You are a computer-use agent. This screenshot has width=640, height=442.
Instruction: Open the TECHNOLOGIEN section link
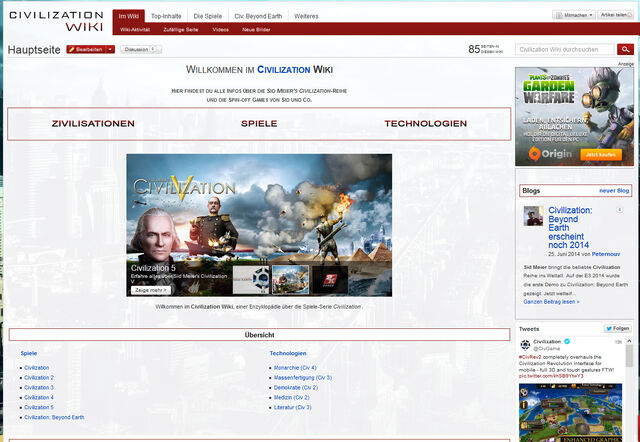click(425, 124)
